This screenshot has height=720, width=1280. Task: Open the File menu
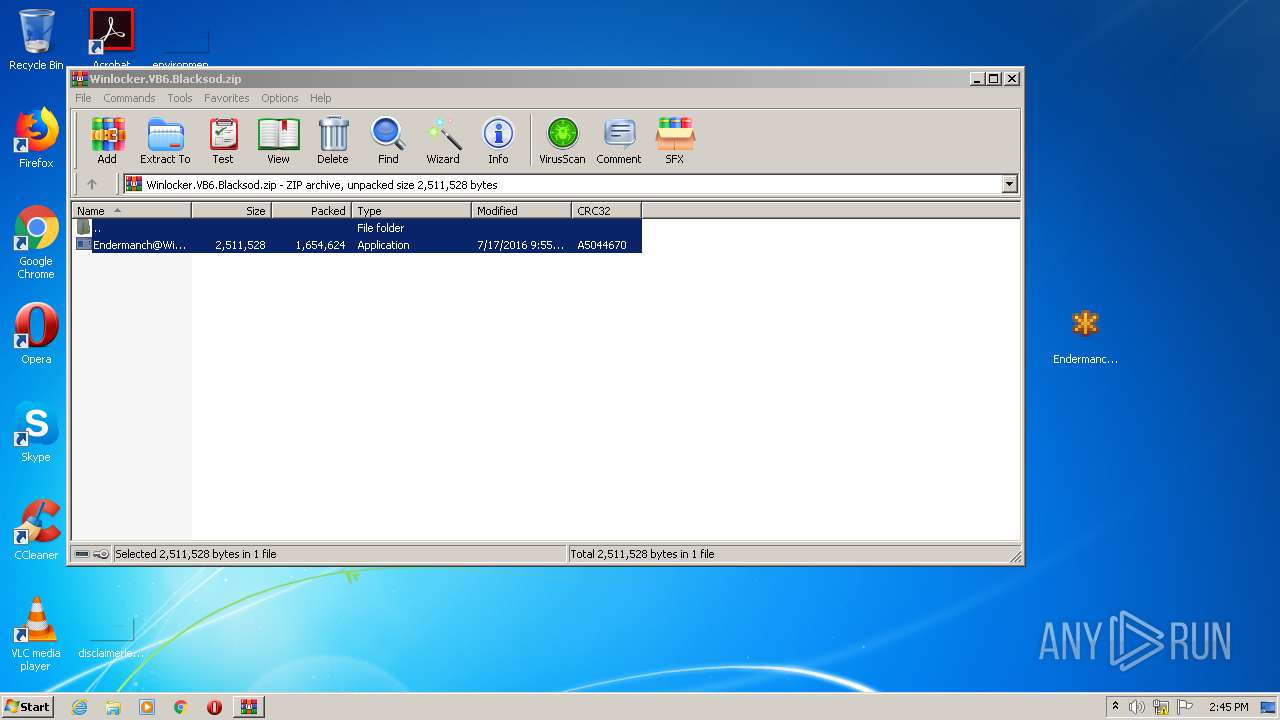[x=83, y=98]
